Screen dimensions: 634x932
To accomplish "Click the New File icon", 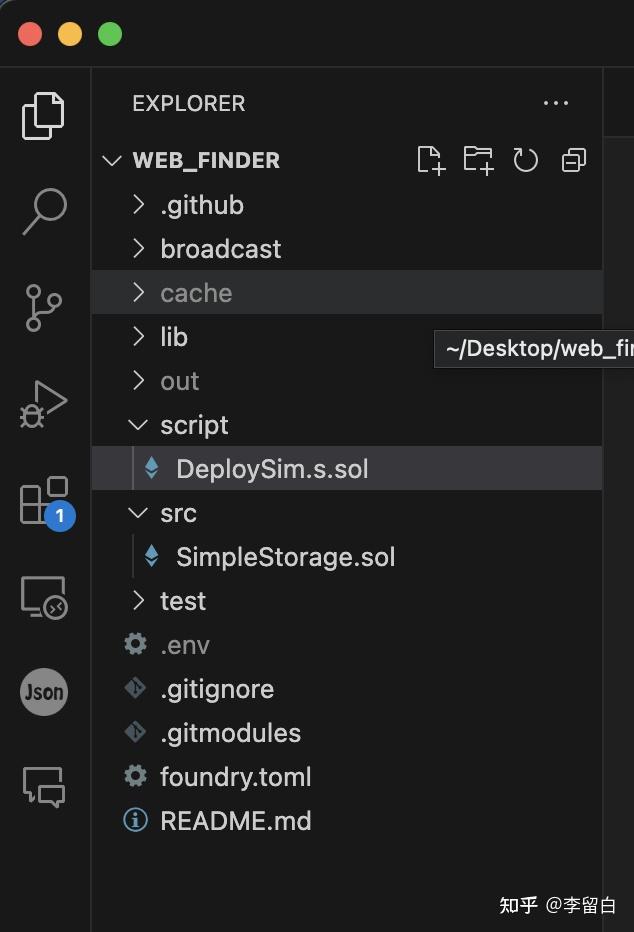I will [x=430, y=160].
